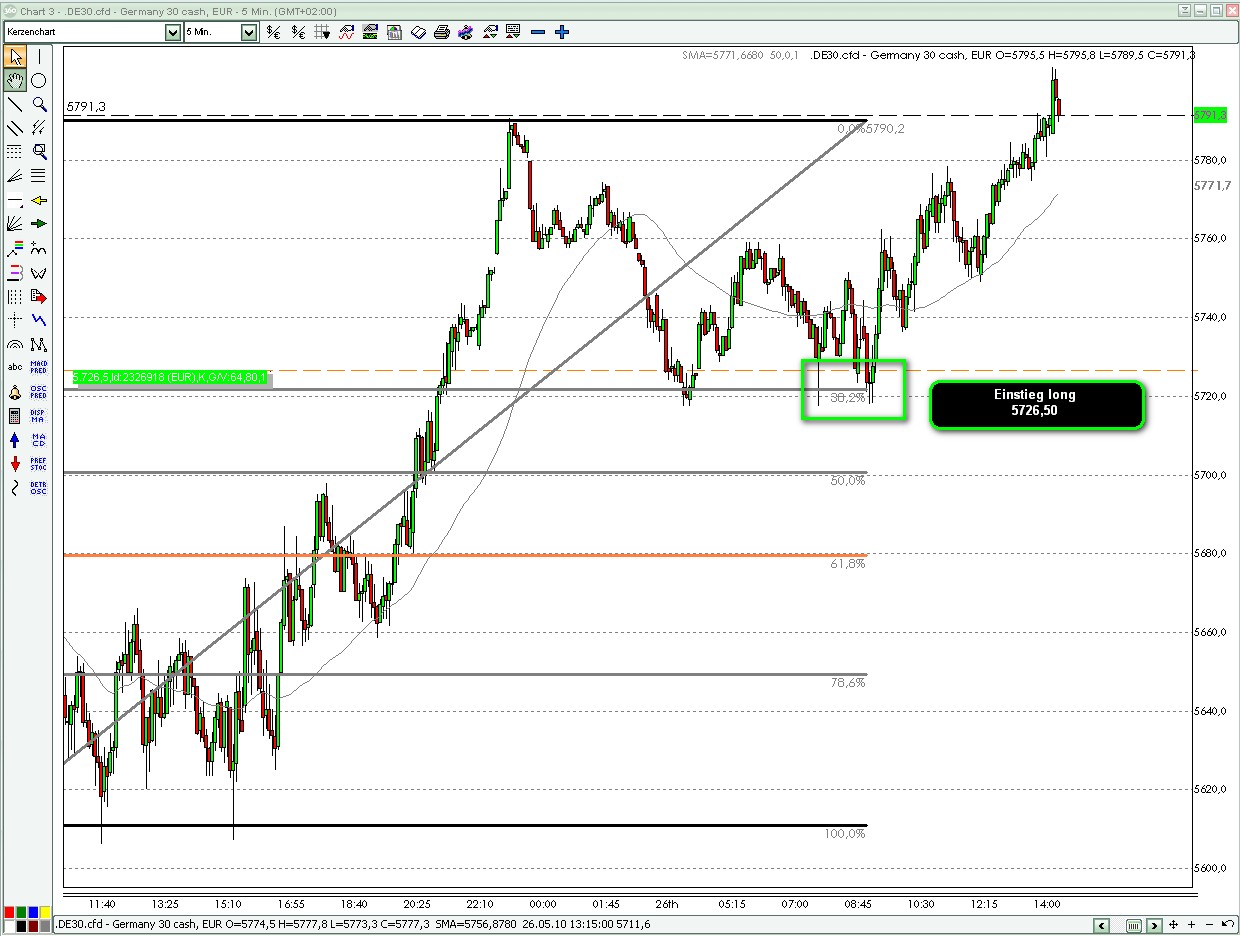Add the OSC PRED indicator
Viewport: 1240px width, 936px height.
click(39, 392)
